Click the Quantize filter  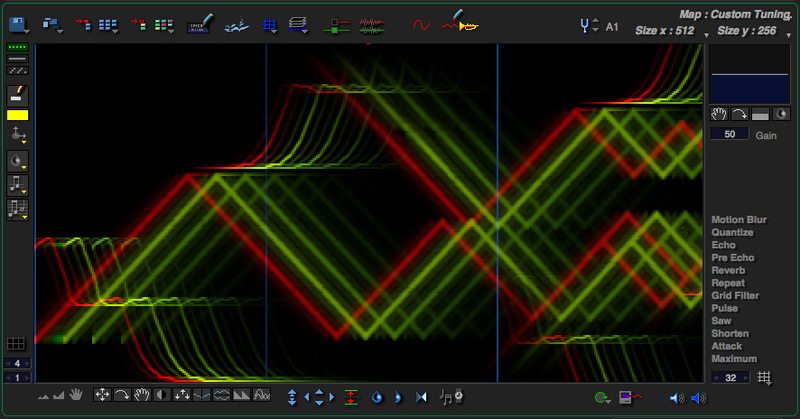click(733, 233)
